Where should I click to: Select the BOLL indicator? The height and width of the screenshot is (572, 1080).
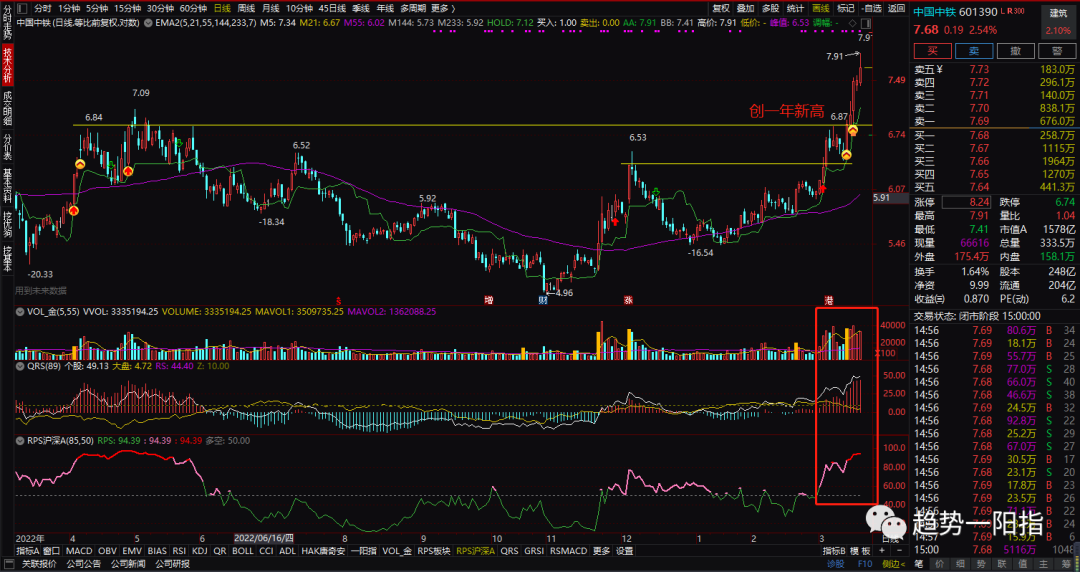click(x=242, y=551)
